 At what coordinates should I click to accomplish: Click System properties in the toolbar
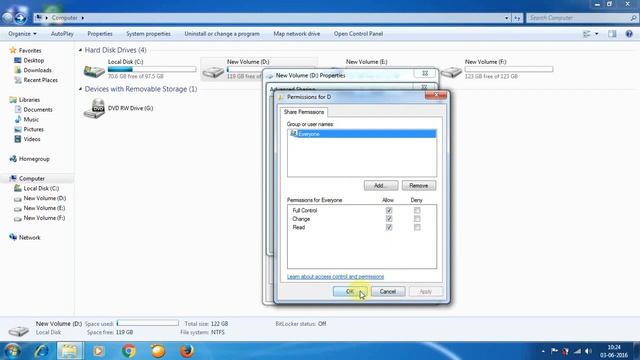click(148, 34)
